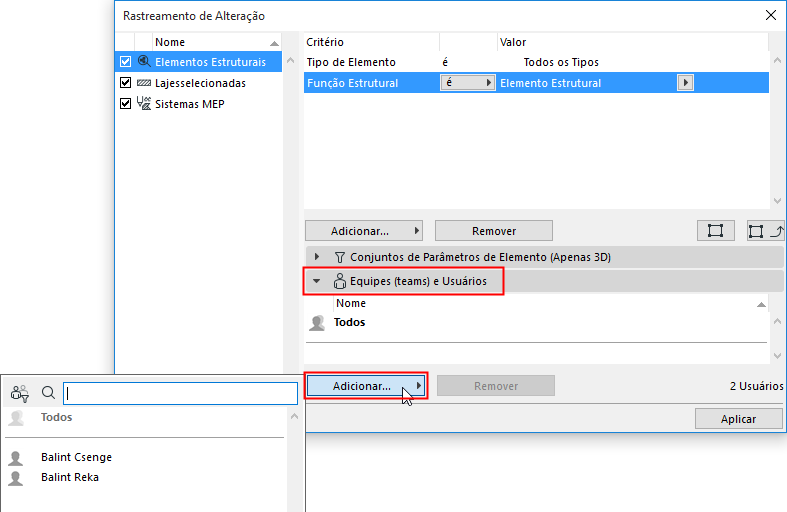Click the plain selection-box icon button
The height and width of the screenshot is (512, 787).
coord(715,231)
